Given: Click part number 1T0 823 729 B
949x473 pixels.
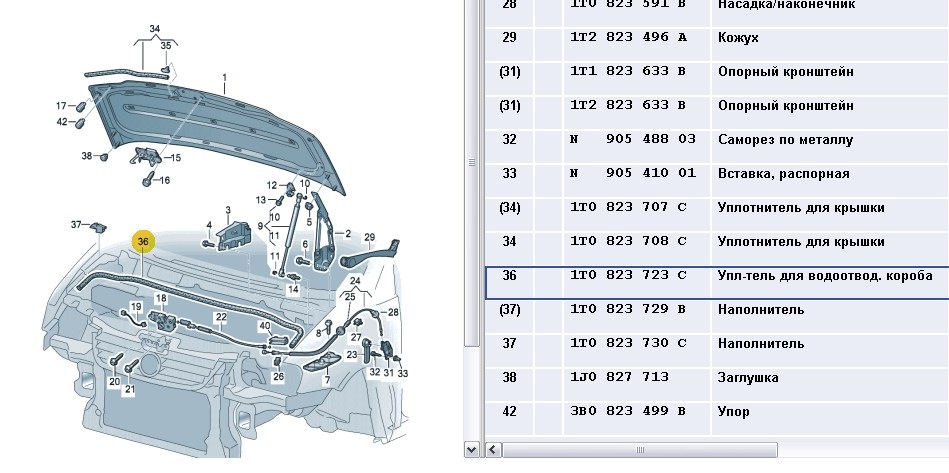Looking at the screenshot, I should pos(627,309).
